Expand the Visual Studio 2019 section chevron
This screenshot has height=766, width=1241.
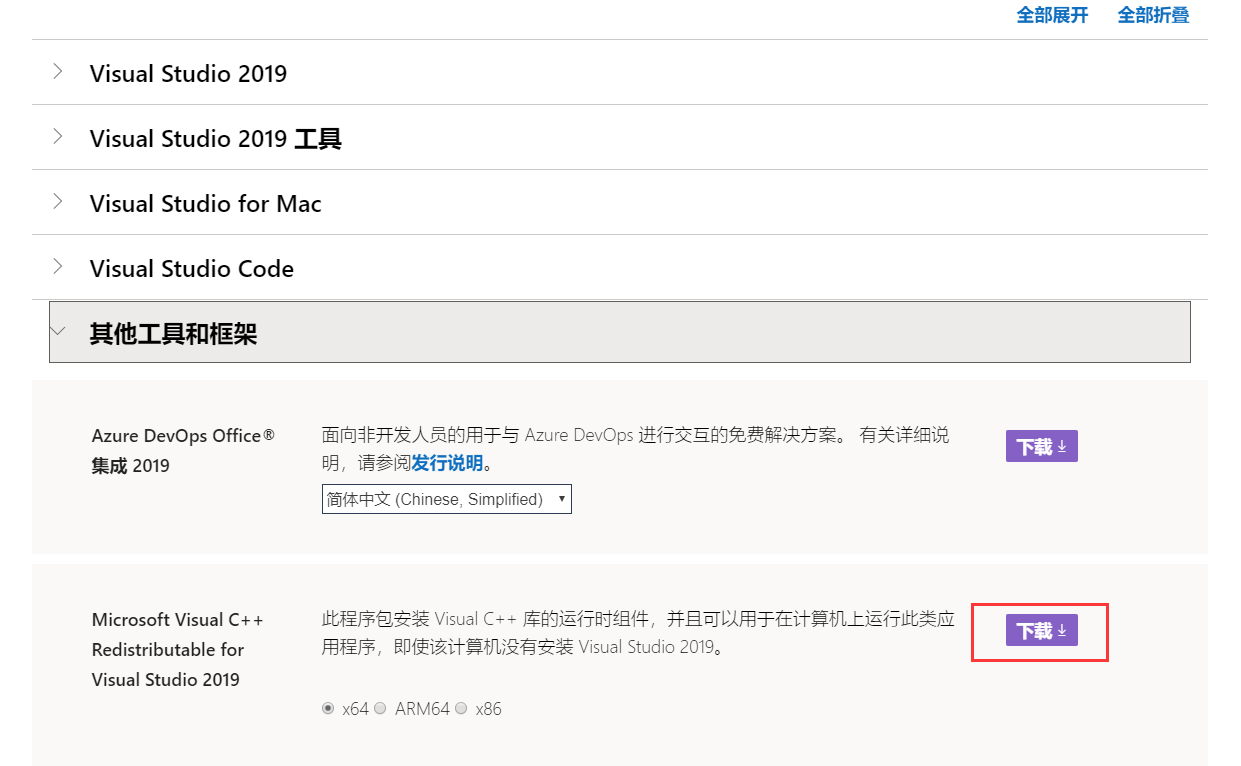tap(58, 72)
